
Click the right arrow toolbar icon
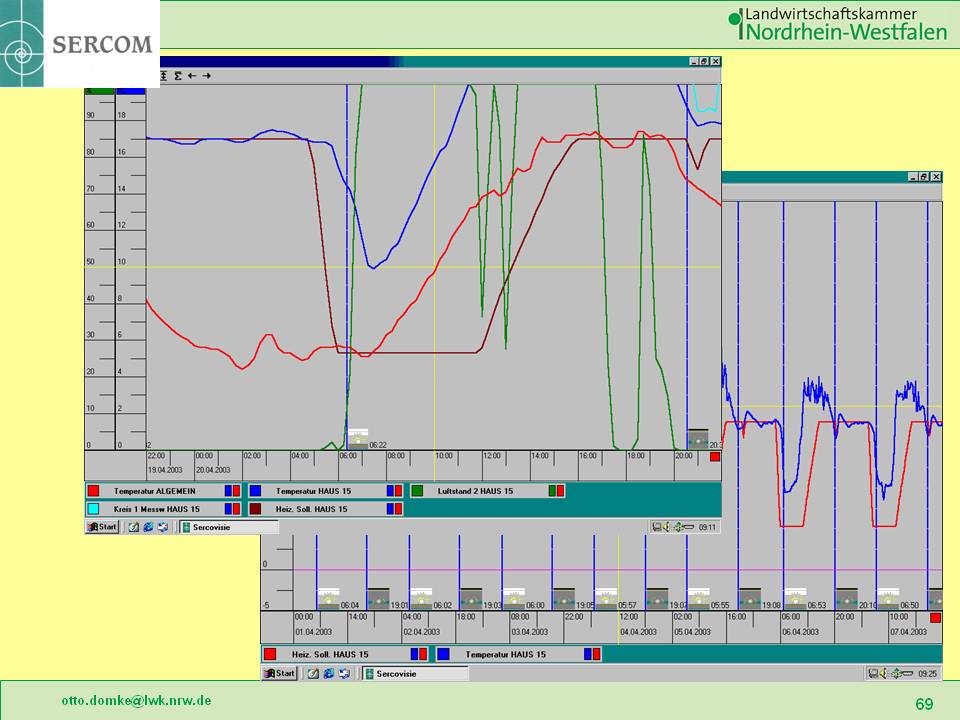point(206,75)
